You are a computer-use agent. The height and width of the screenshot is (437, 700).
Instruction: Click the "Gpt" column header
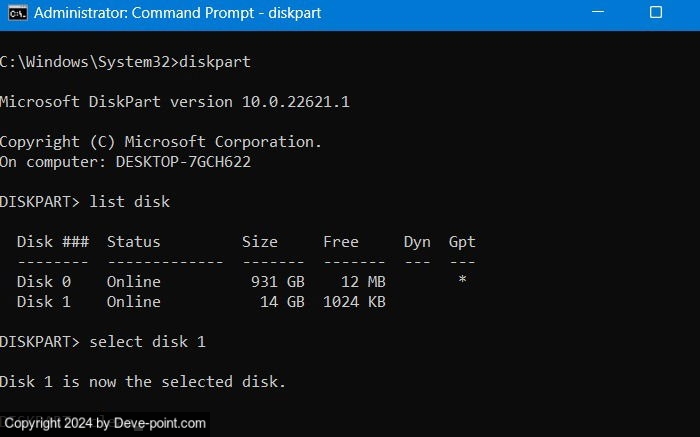click(462, 242)
